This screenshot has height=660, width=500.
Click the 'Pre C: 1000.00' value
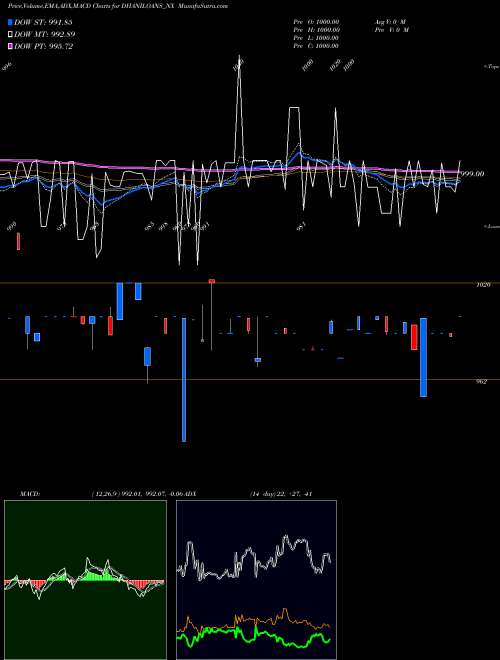316,46
